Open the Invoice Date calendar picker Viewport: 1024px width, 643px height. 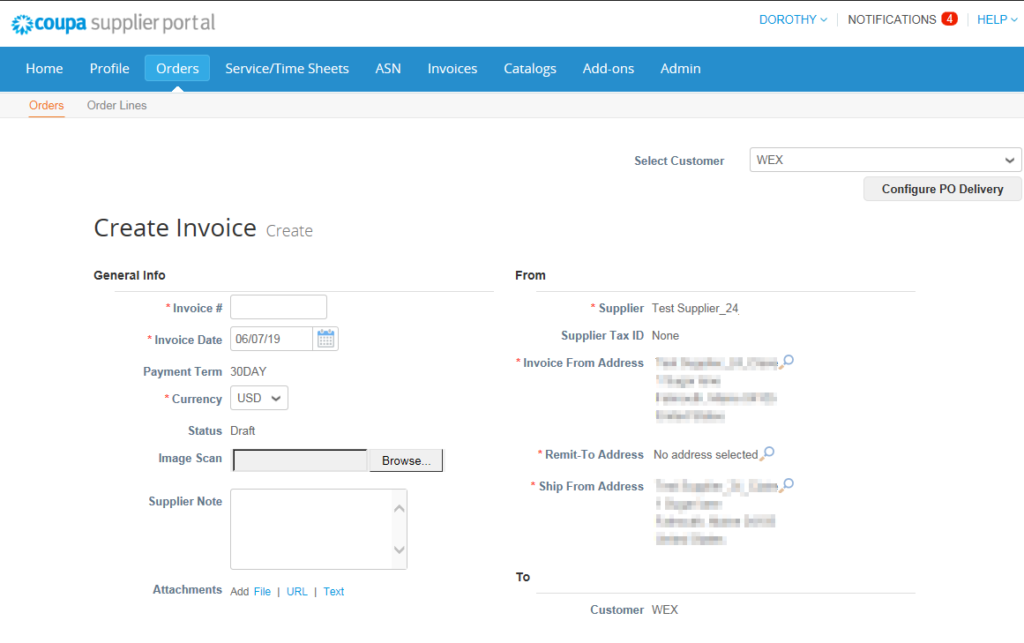point(326,339)
